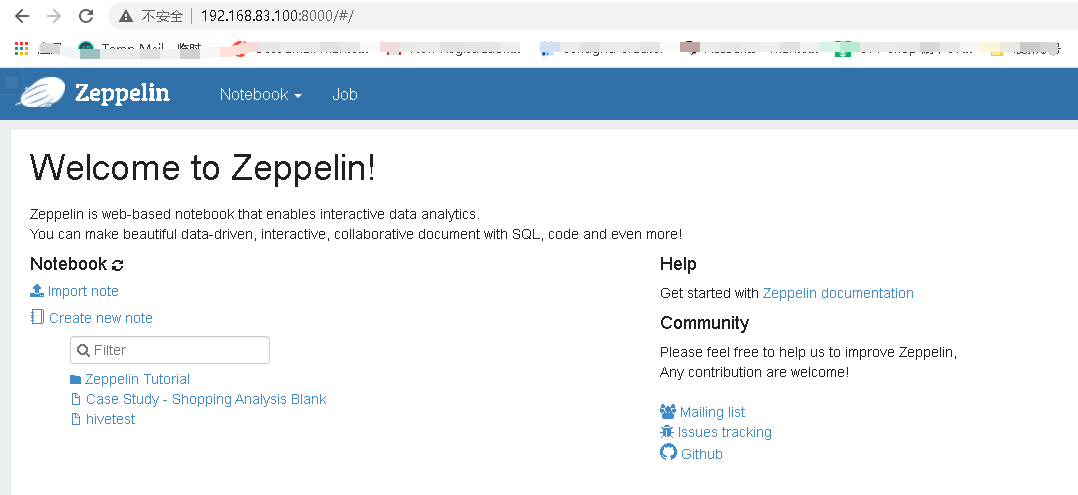Focus the Filter notebook input field

click(x=170, y=350)
